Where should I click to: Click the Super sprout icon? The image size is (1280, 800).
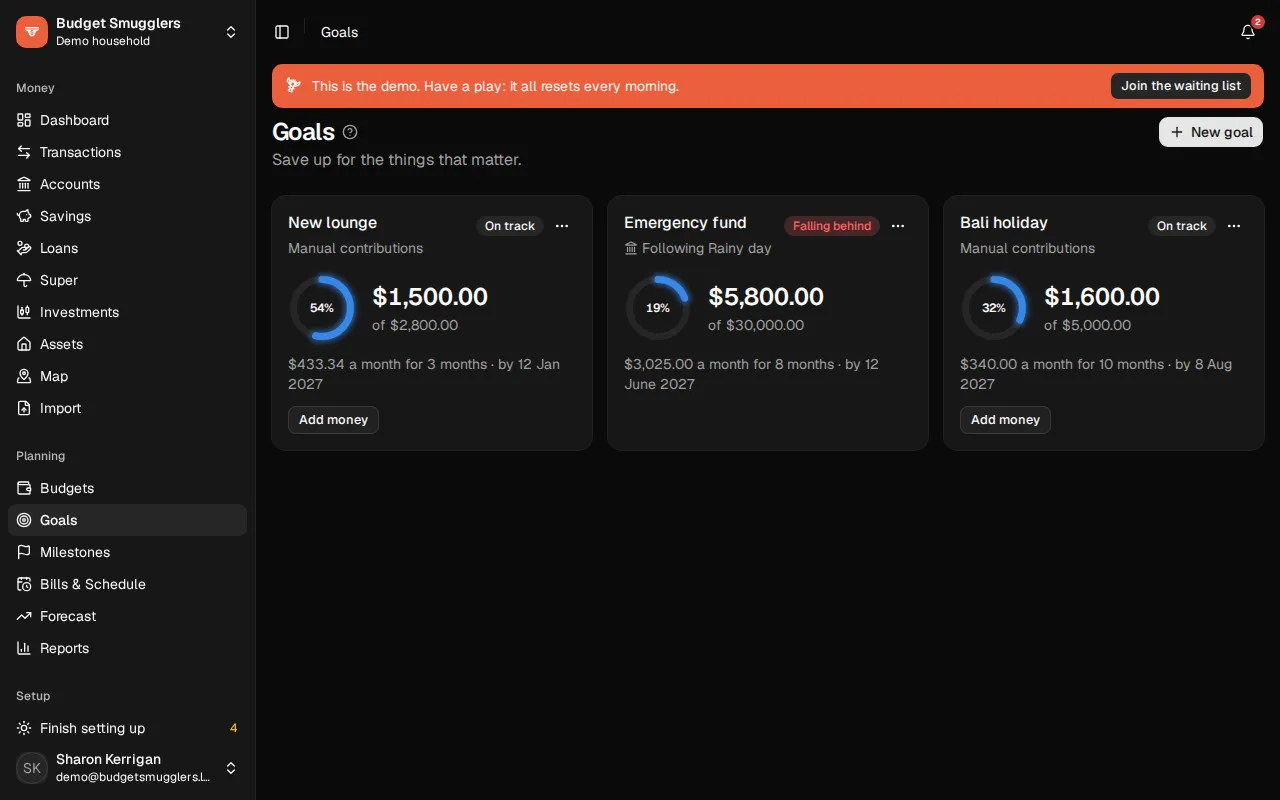click(x=24, y=280)
